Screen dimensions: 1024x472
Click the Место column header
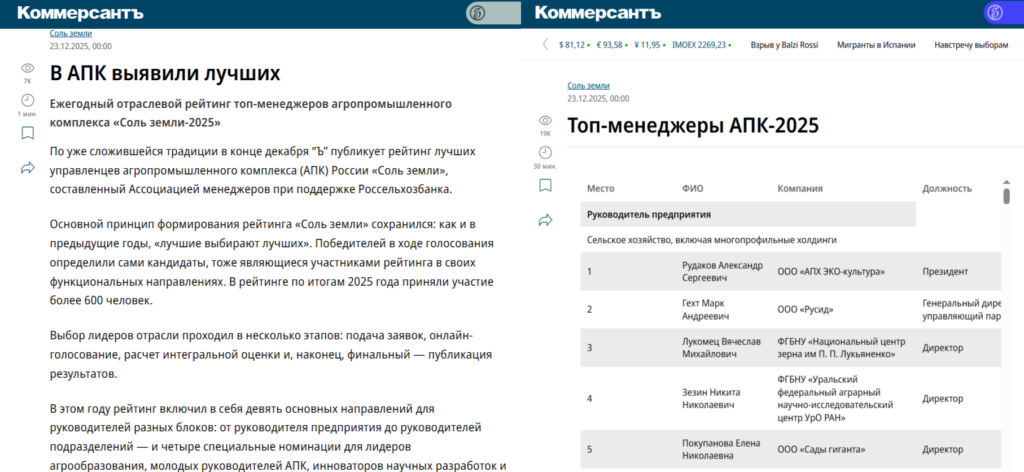(x=600, y=189)
